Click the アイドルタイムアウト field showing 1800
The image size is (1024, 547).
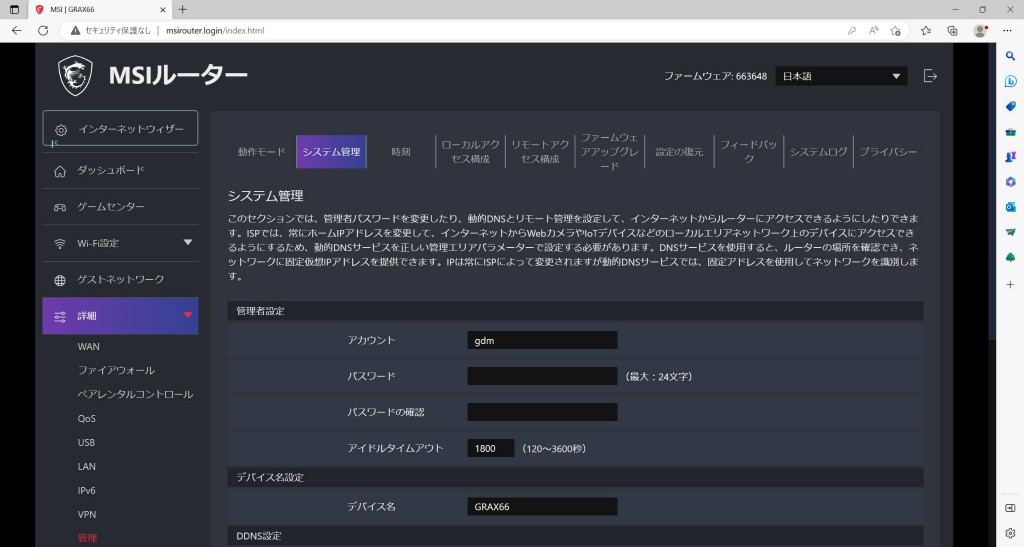pyautogui.click(x=490, y=448)
